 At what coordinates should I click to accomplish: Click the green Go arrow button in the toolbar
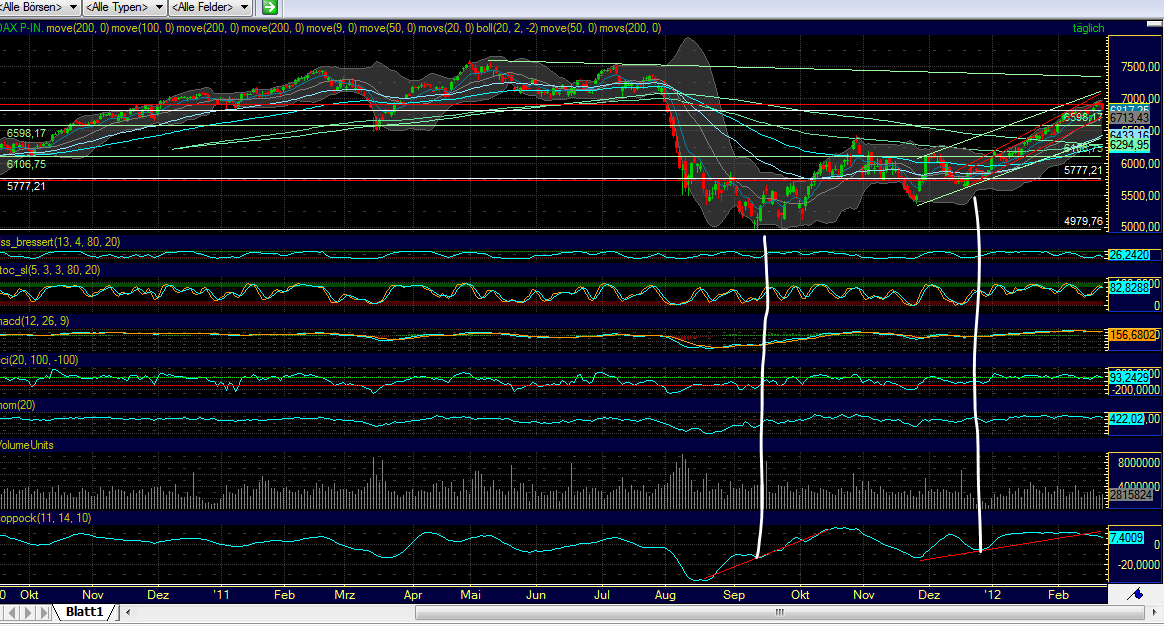[x=268, y=6]
